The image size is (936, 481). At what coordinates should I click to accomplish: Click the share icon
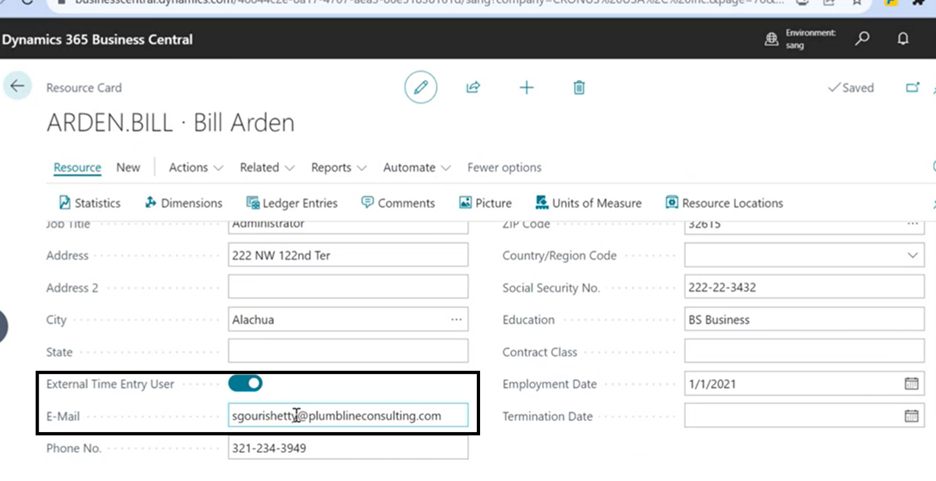(473, 88)
